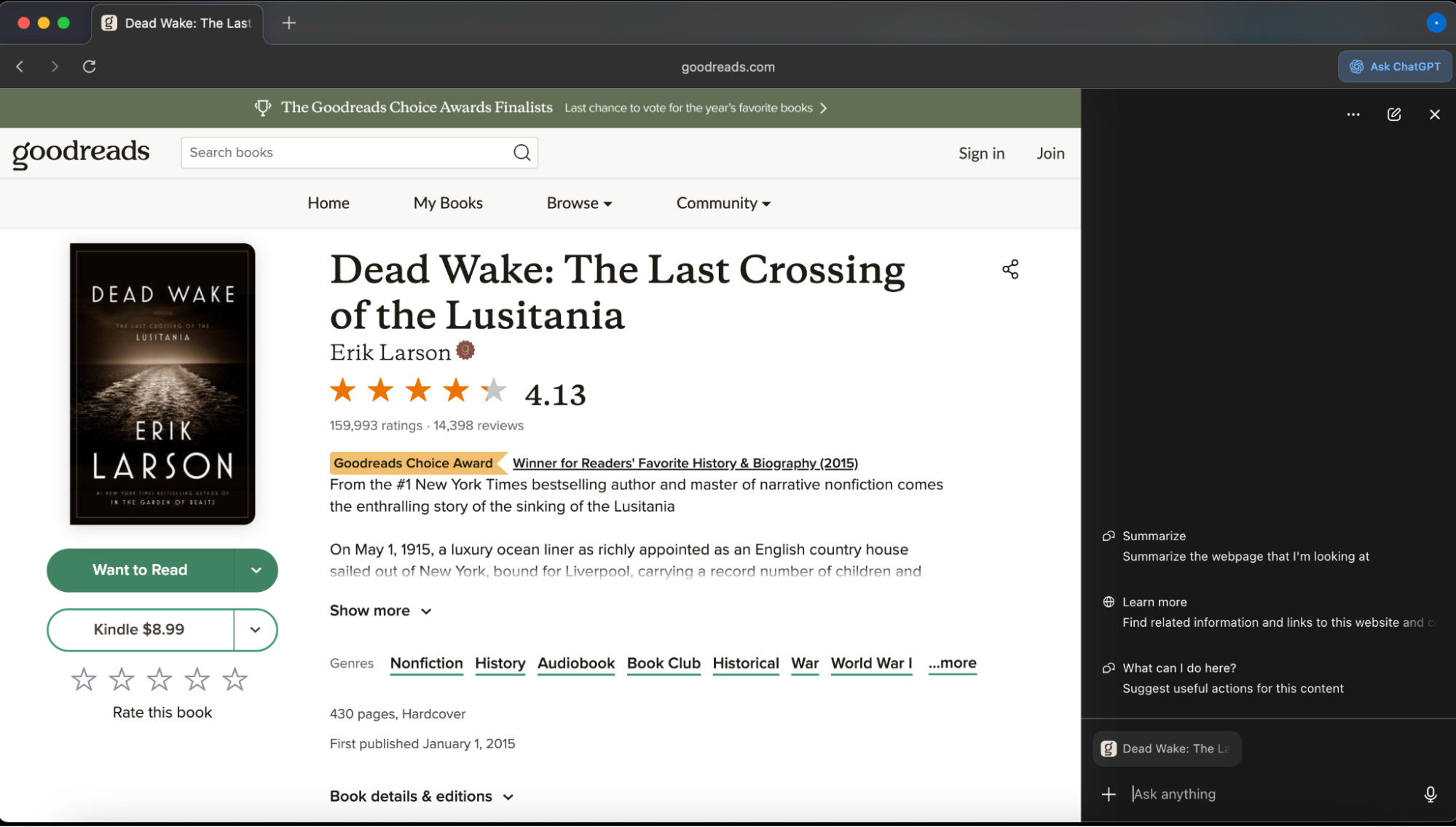The width and height of the screenshot is (1456, 827).
Task: Click the share icon beside book title
Action: tap(1010, 269)
